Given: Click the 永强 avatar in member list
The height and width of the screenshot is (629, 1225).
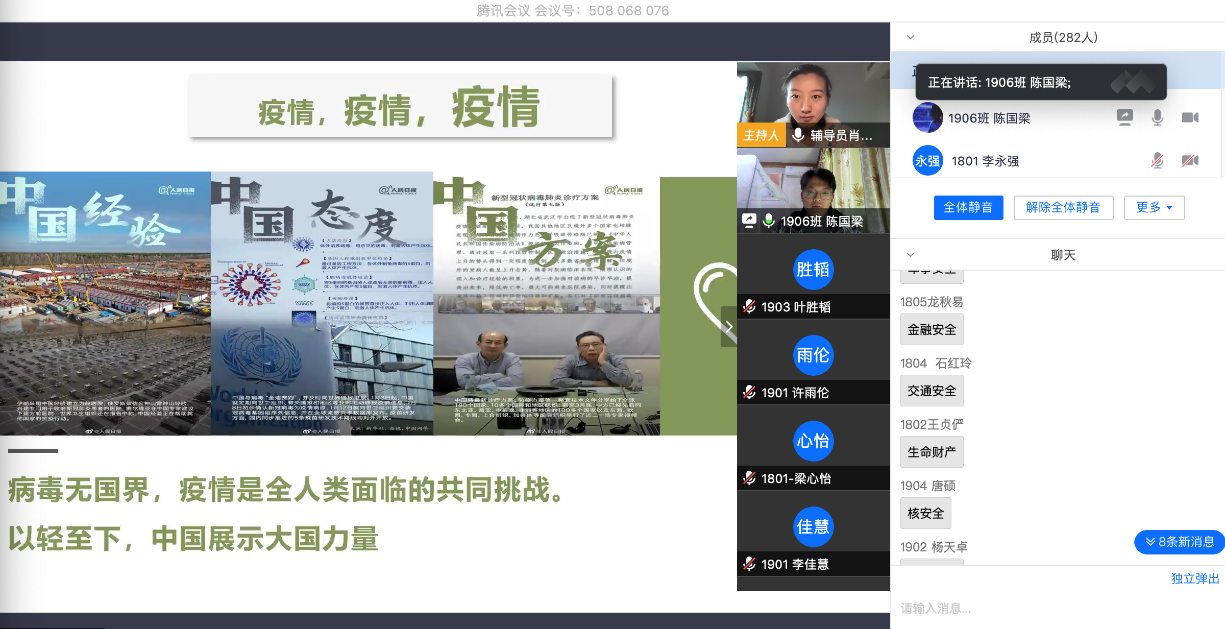Looking at the screenshot, I should click(x=927, y=161).
